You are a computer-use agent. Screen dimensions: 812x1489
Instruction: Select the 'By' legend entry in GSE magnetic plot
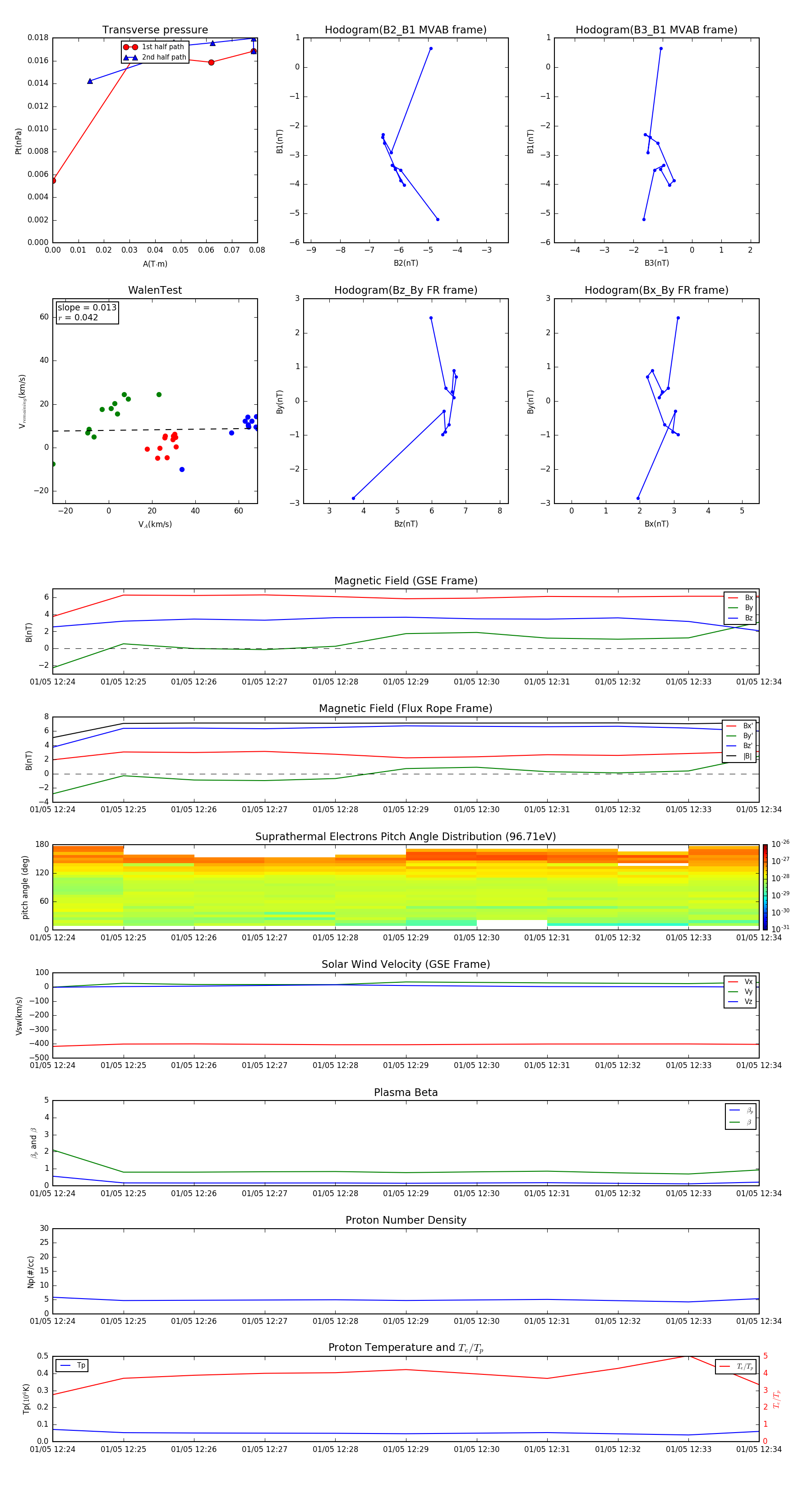pyautogui.click(x=740, y=608)
